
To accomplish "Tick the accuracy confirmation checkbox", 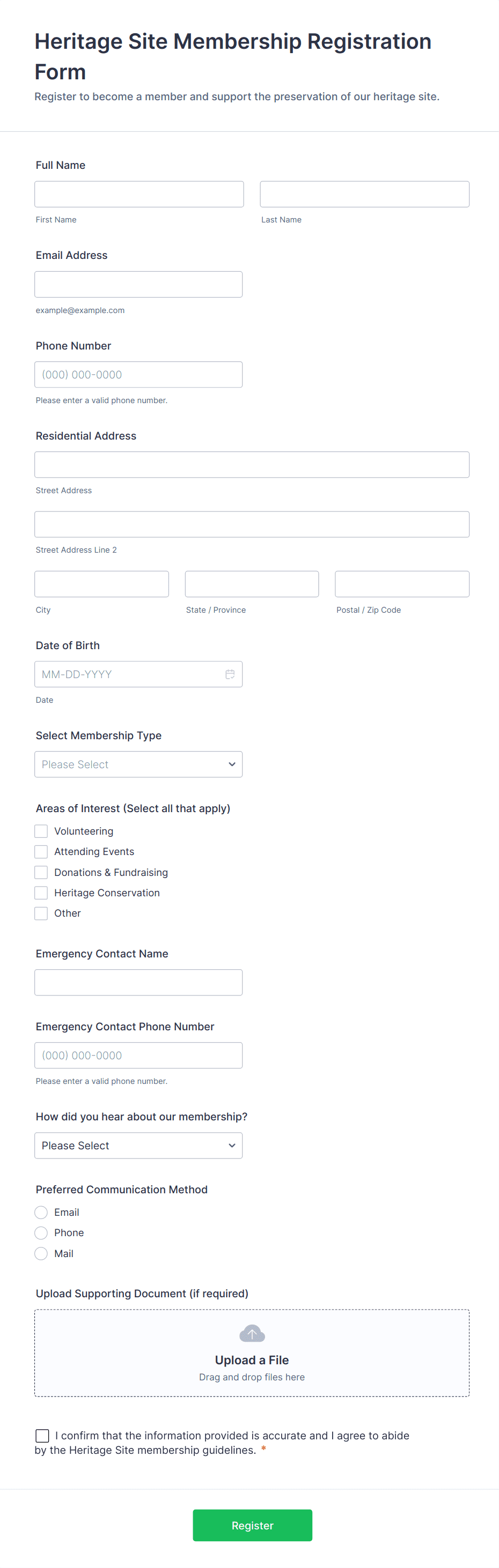I will pos(42,1435).
